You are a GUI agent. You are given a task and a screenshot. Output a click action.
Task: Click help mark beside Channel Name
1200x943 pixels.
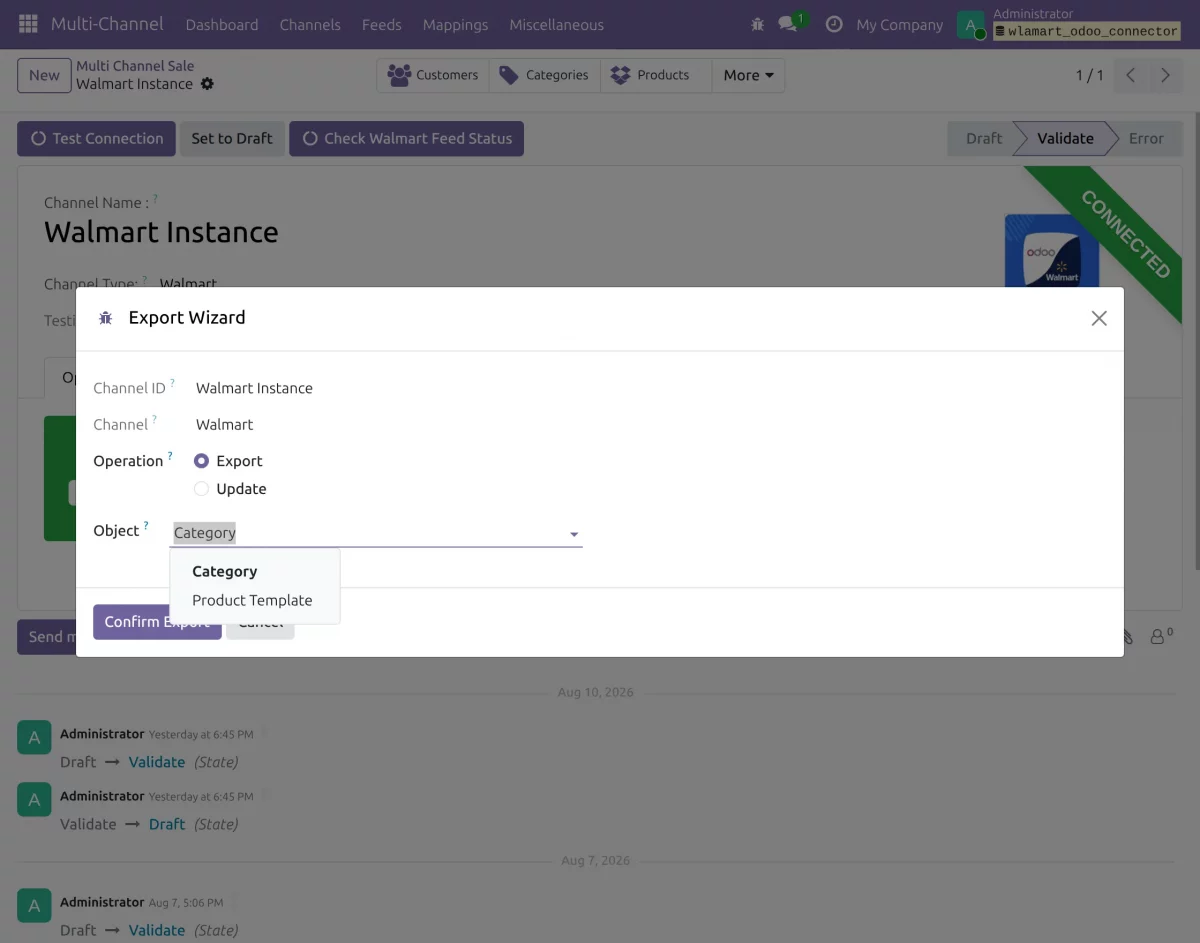[x=155, y=199]
